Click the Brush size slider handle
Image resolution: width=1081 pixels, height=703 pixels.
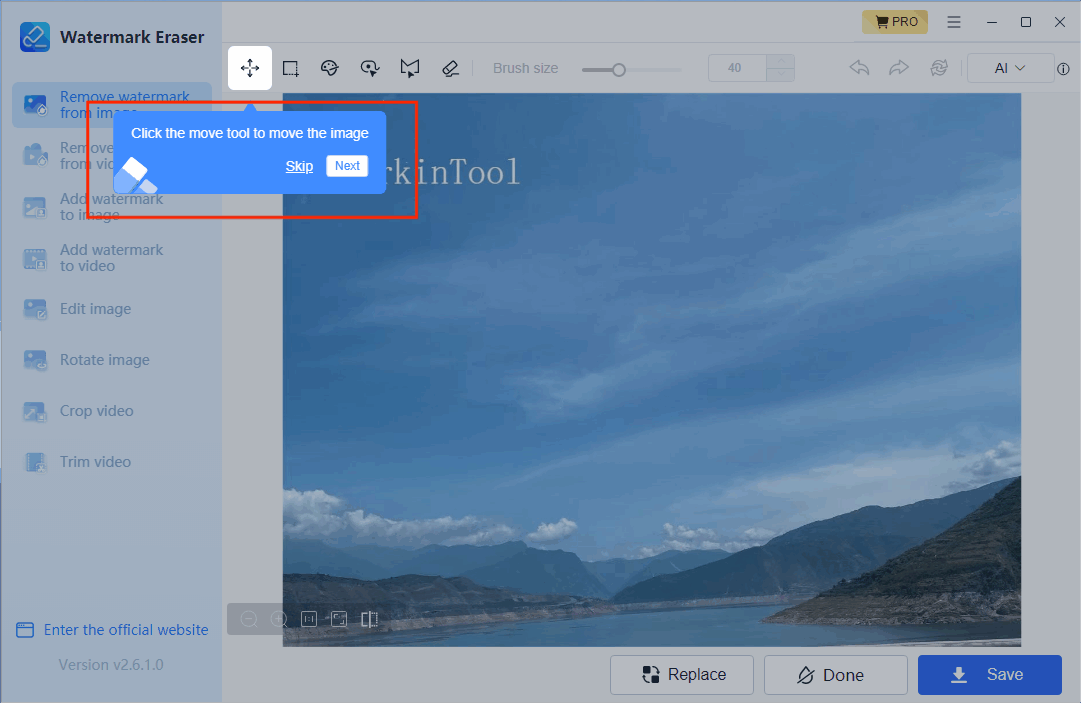pos(619,69)
